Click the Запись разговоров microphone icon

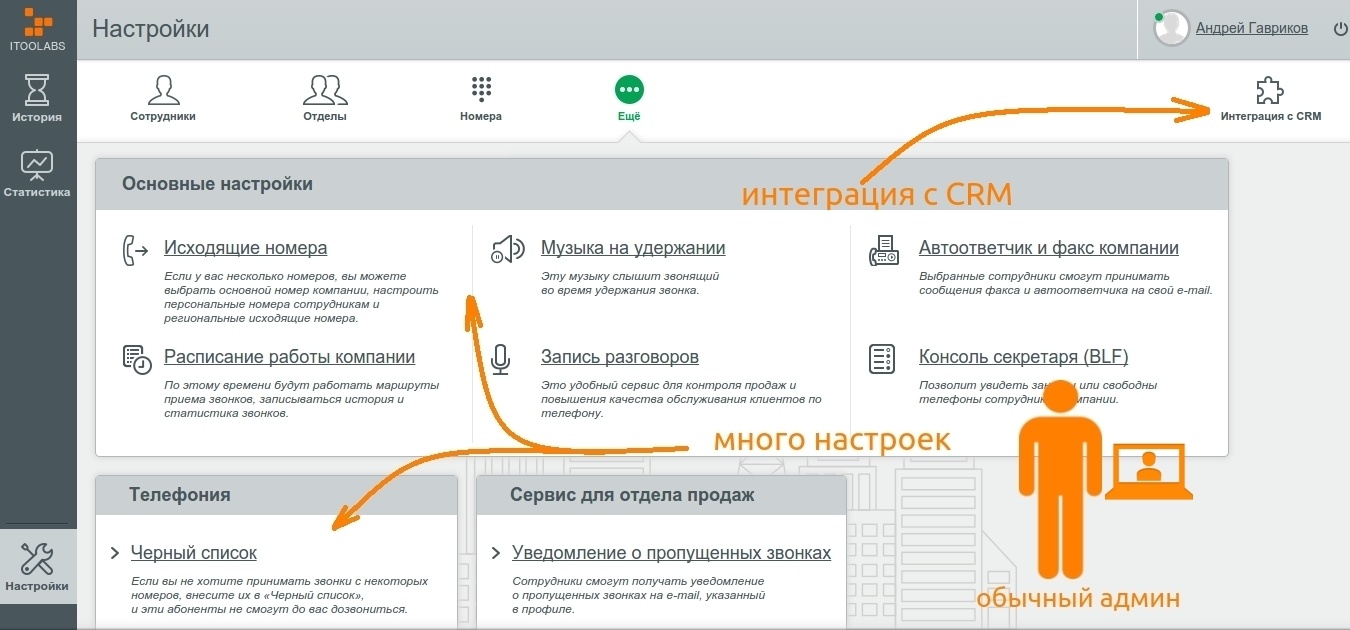pyautogui.click(x=500, y=358)
